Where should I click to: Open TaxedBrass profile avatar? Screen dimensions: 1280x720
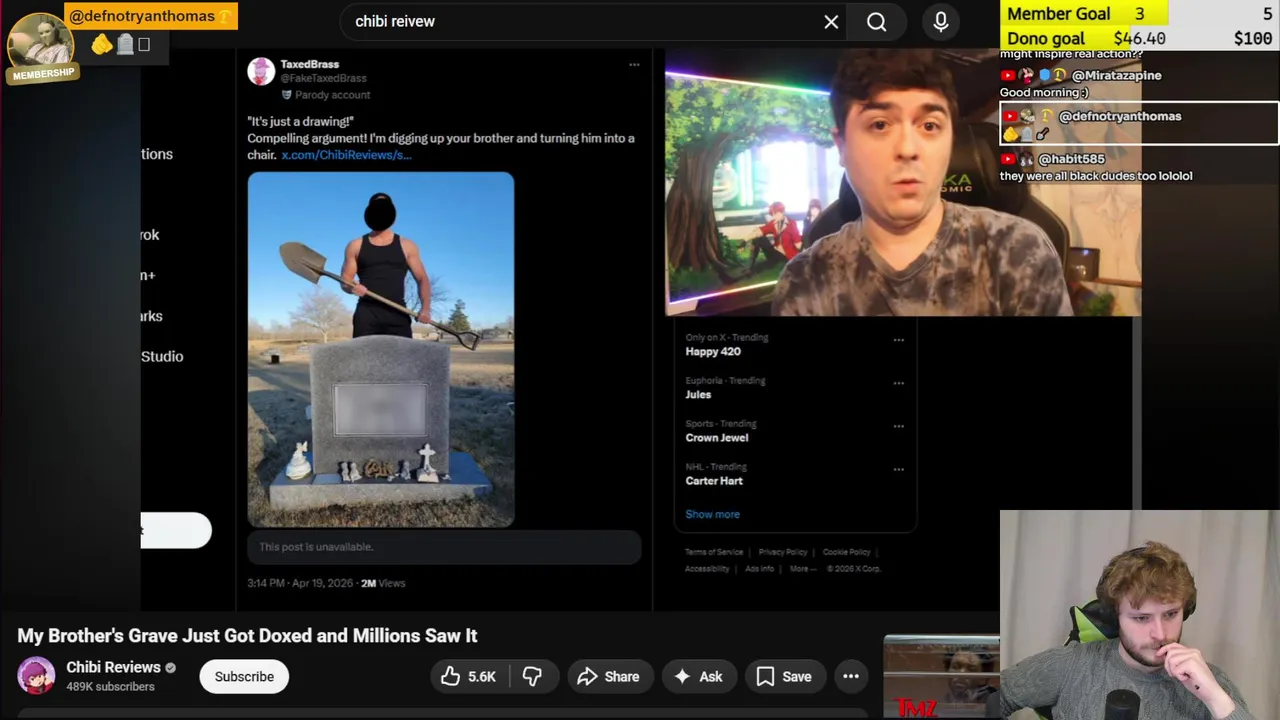pos(261,71)
